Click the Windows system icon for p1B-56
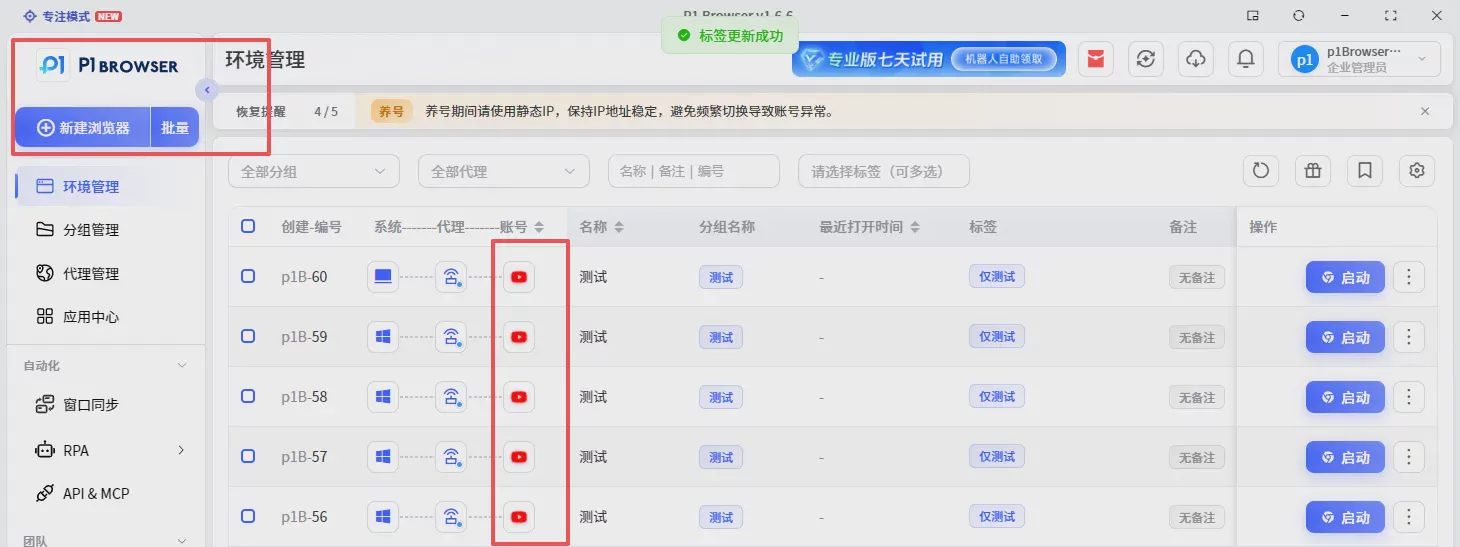This screenshot has height=547, width=1460. (x=383, y=517)
